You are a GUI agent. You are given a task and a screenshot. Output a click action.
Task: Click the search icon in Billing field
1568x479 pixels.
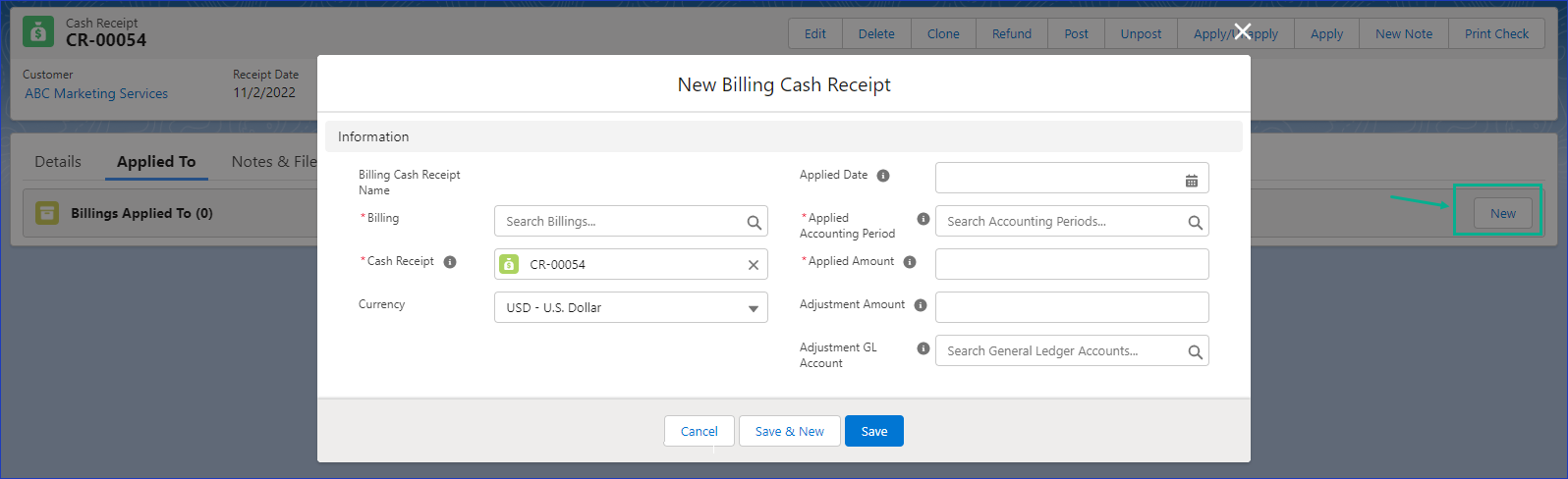point(754,223)
